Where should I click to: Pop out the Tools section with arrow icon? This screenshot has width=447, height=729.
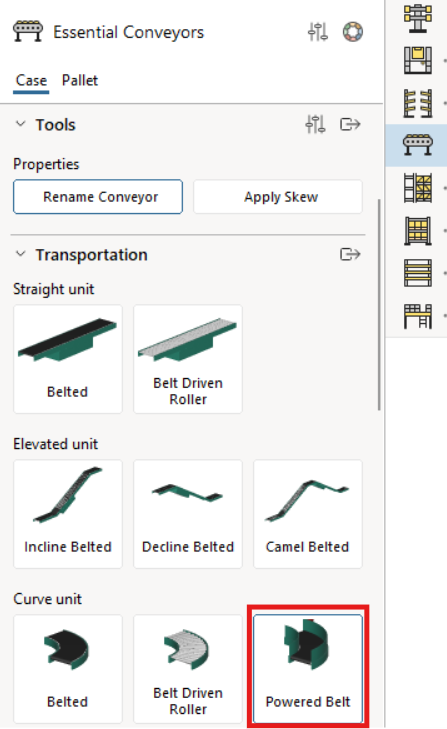click(350, 124)
